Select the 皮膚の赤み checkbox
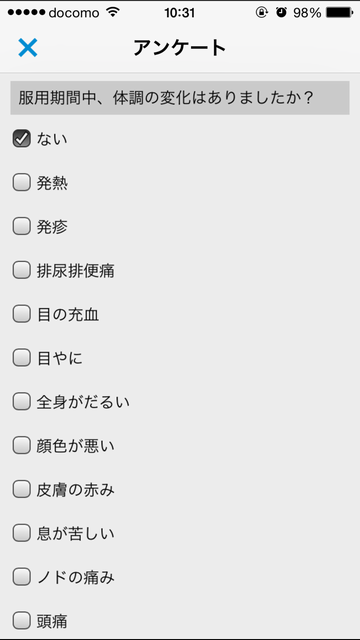The height and width of the screenshot is (640, 360). pyautogui.click(x=22, y=489)
